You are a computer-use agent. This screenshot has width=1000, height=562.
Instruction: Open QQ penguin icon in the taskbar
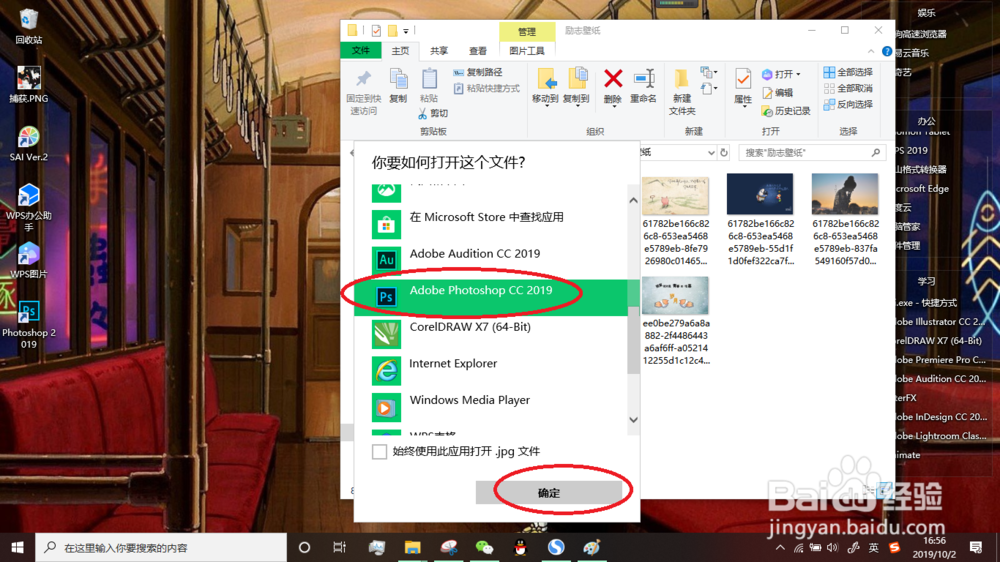pyautogui.click(x=520, y=547)
